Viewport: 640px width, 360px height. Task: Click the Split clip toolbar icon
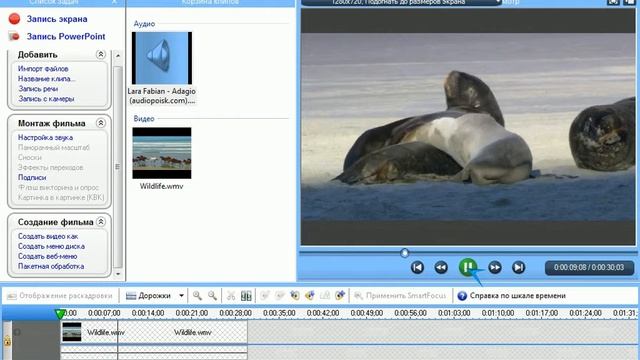click(x=246, y=296)
